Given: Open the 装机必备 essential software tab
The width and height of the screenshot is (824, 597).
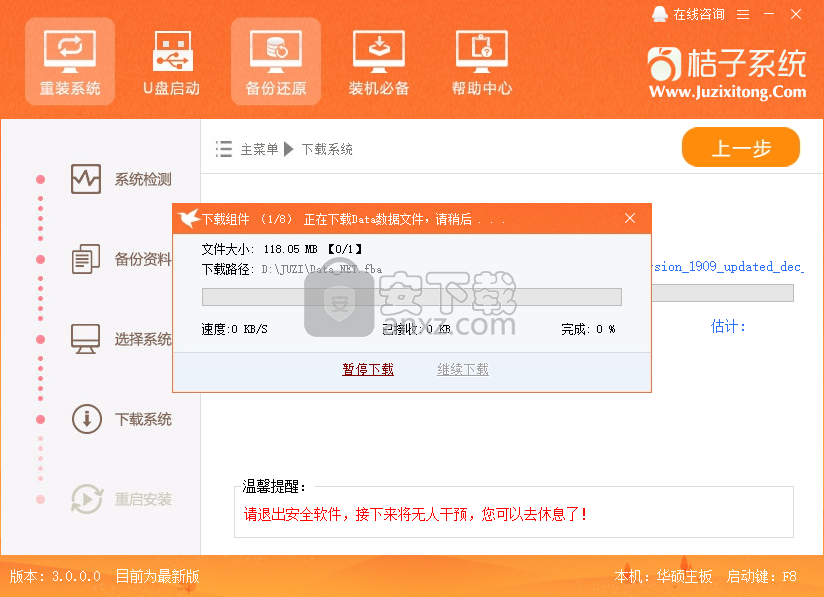Looking at the screenshot, I should 379,61.
